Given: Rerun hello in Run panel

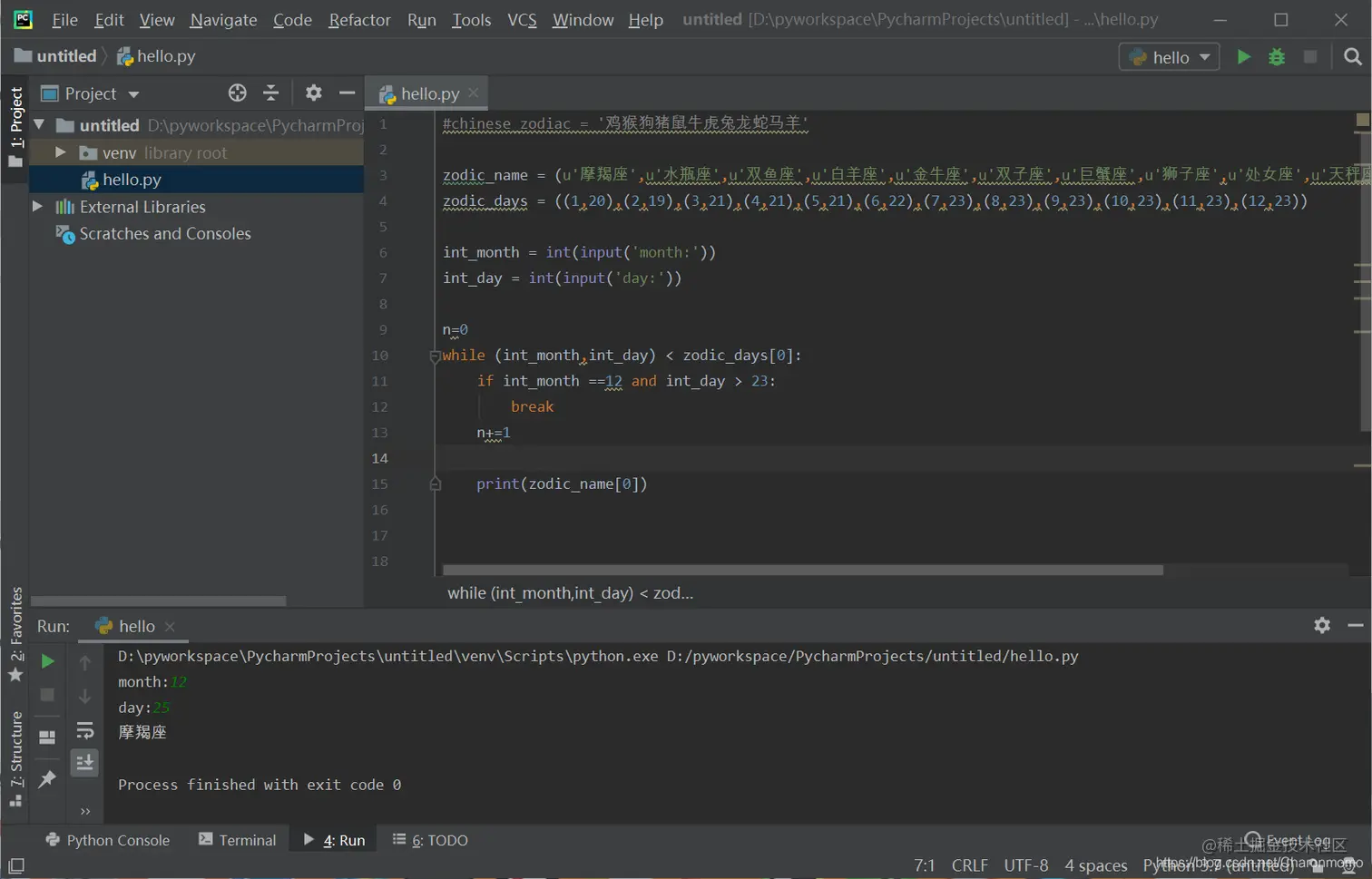Looking at the screenshot, I should [x=47, y=661].
